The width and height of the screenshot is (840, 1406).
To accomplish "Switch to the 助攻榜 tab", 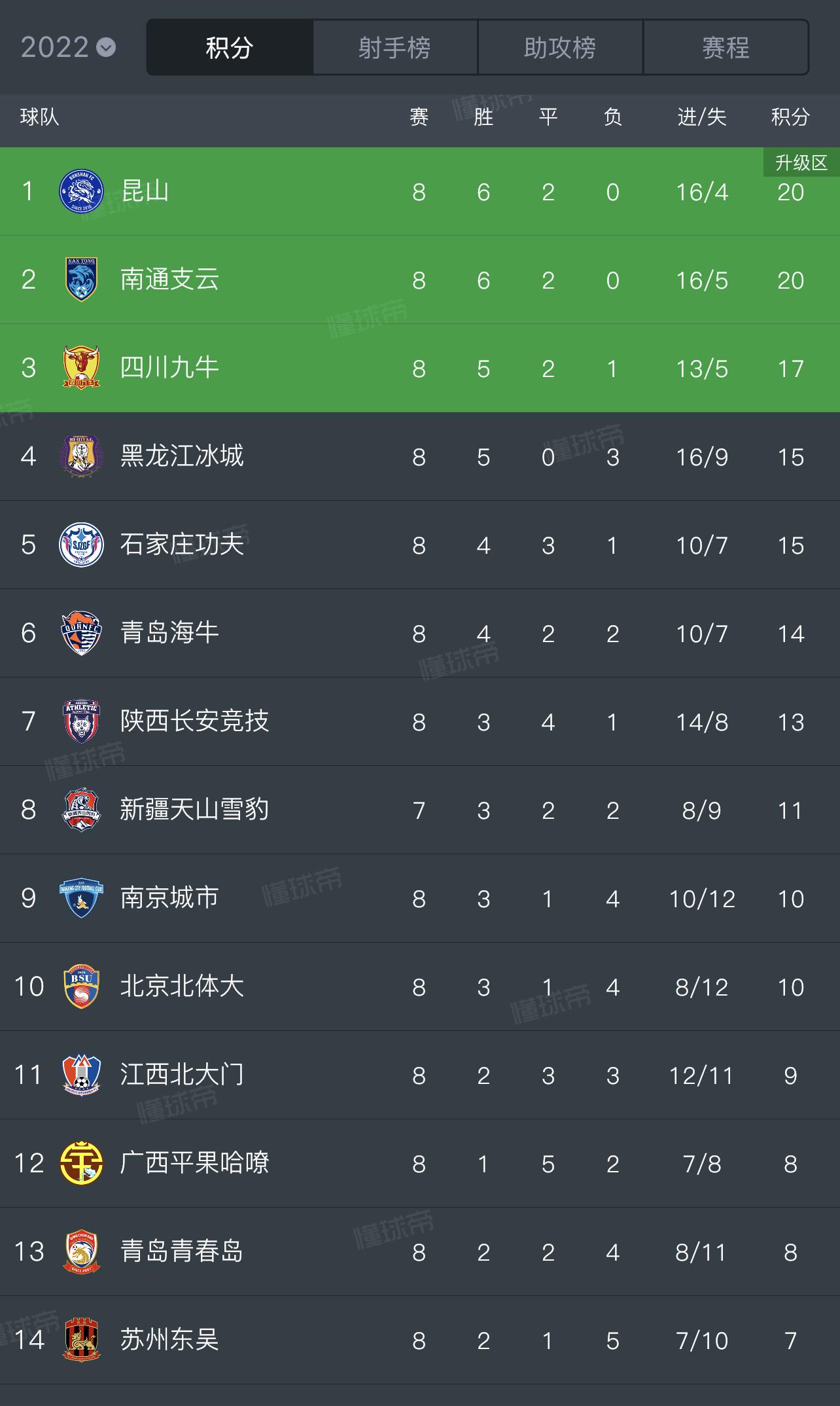I will coord(560,48).
